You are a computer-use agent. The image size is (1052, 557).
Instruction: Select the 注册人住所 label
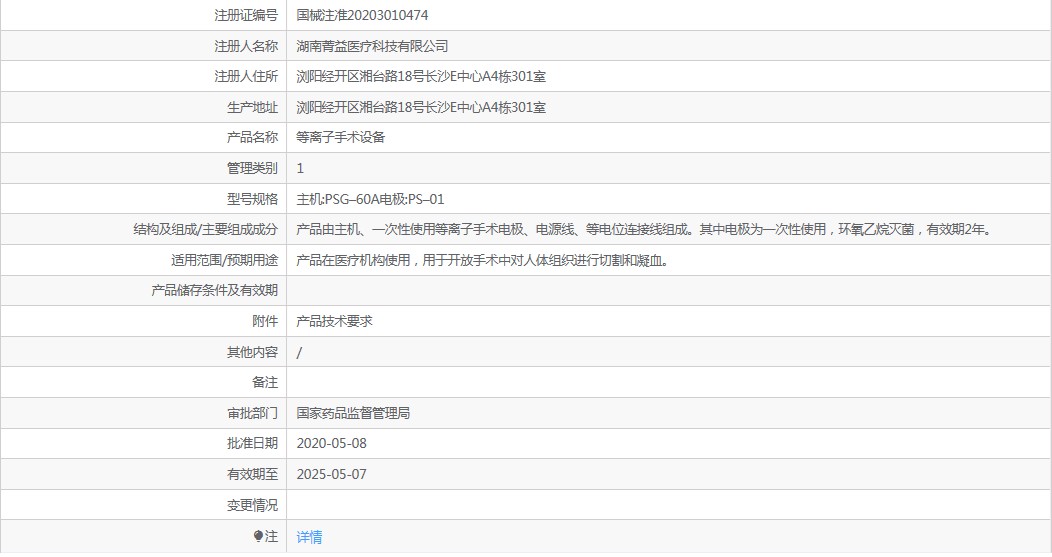(x=246, y=77)
